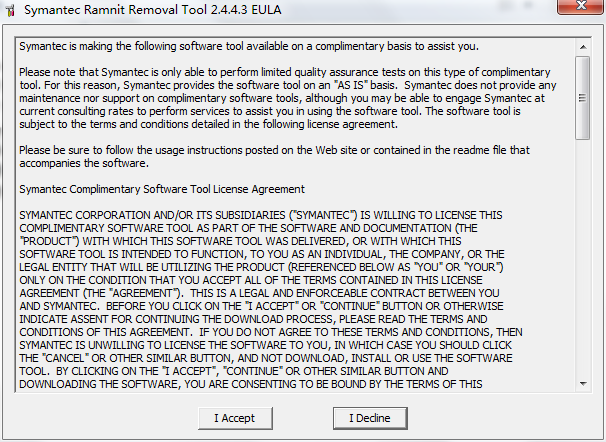606x442 pixels.
Task: Click the last visible line 'DOWNLOADING THE SOFTWARE'
Action: point(251,384)
